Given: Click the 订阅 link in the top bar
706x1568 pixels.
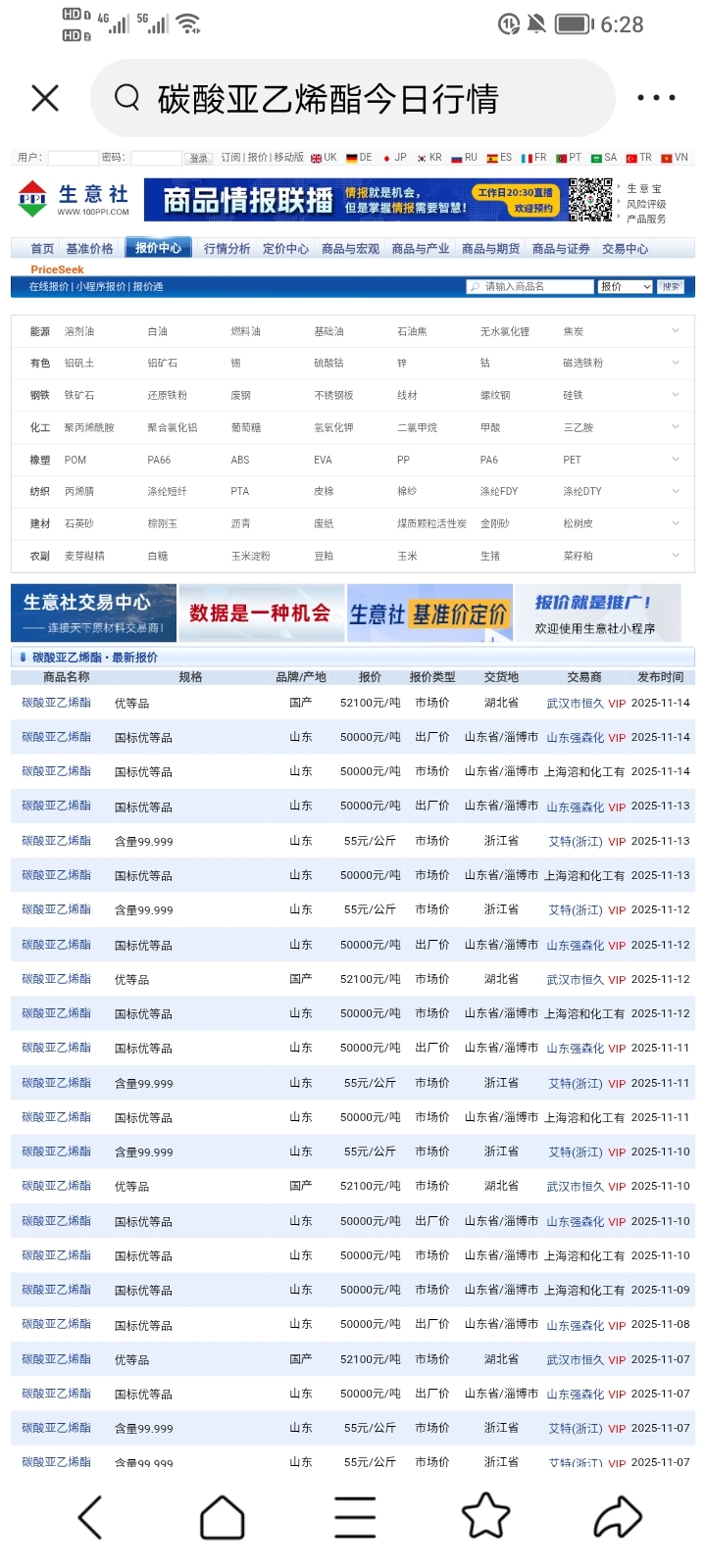Looking at the screenshot, I should (230, 158).
